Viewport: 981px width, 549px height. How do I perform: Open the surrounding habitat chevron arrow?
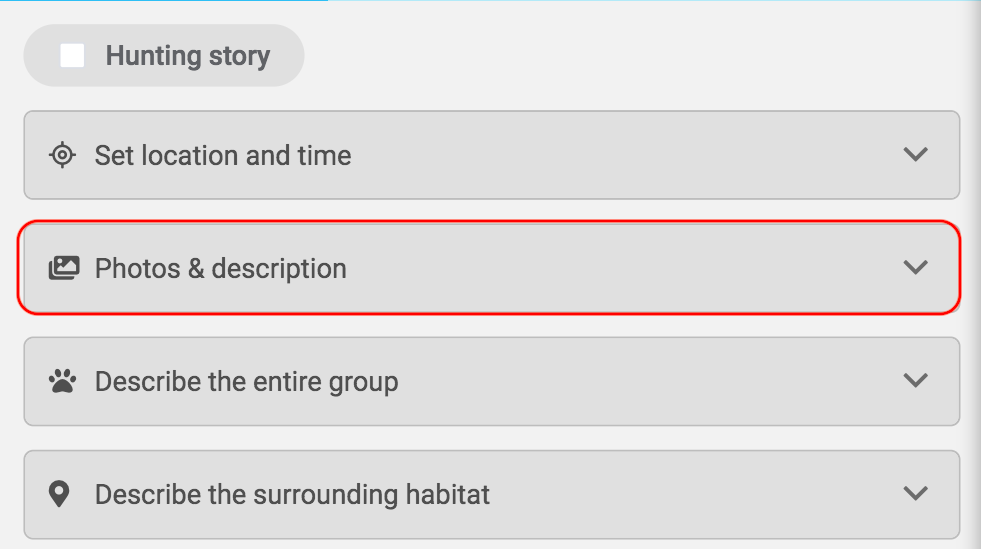click(x=915, y=494)
